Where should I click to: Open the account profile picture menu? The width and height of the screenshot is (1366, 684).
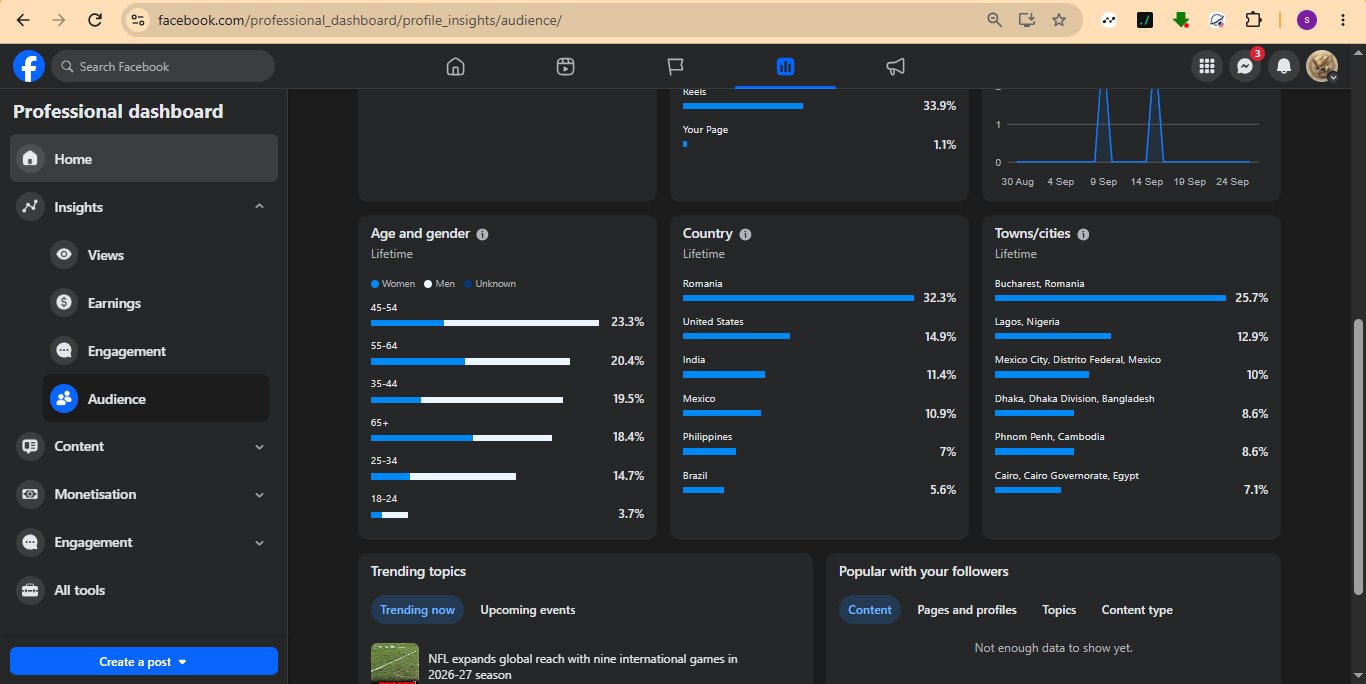(x=1322, y=67)
